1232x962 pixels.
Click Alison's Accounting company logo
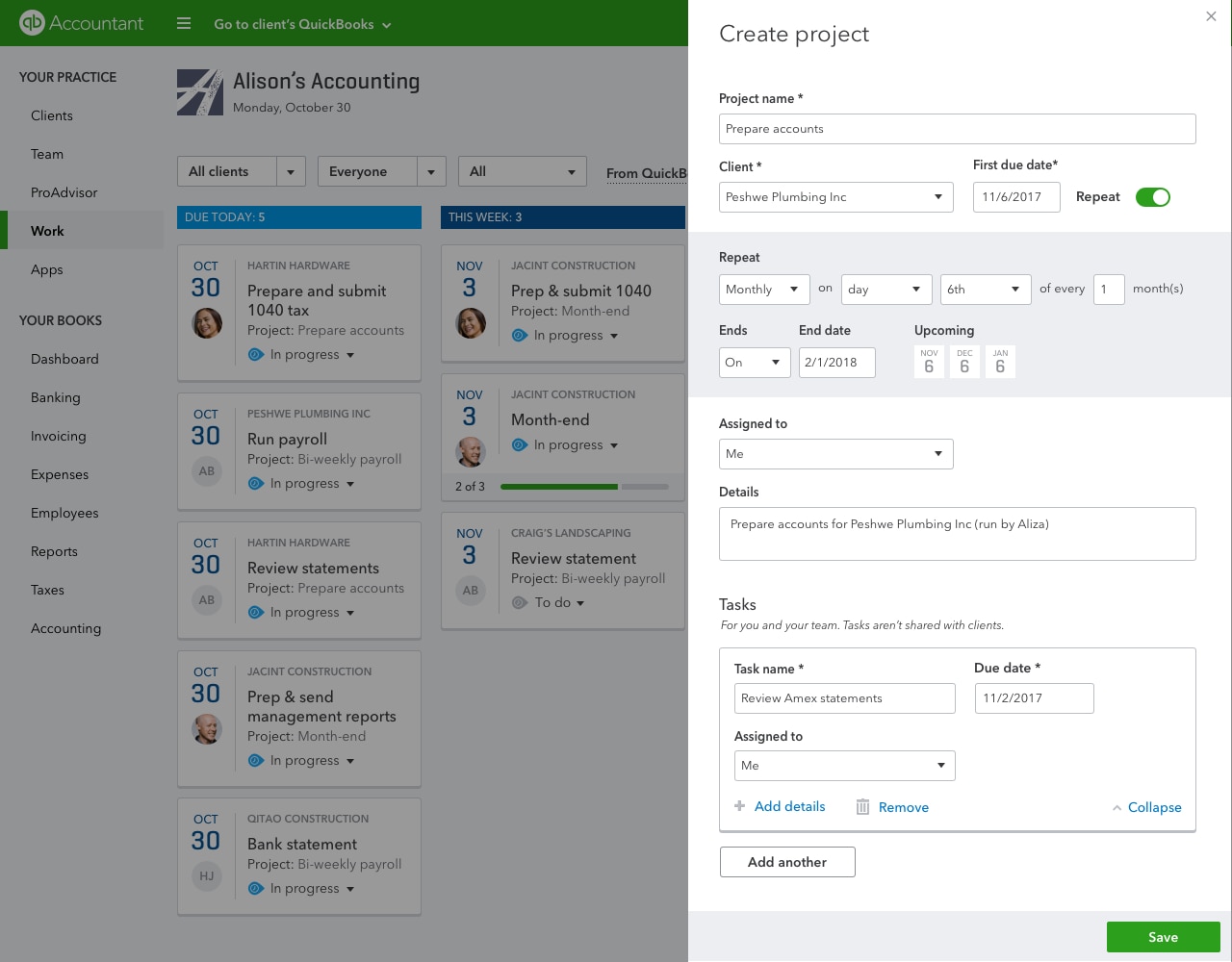tap(200, 92)
